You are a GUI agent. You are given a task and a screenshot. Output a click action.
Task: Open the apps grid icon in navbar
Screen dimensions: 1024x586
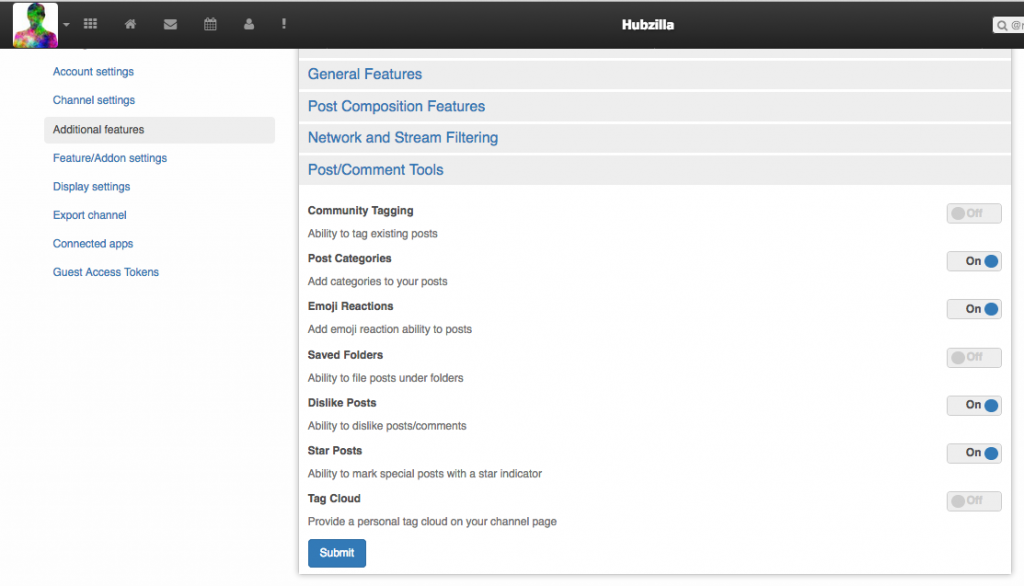pos(90,24)
